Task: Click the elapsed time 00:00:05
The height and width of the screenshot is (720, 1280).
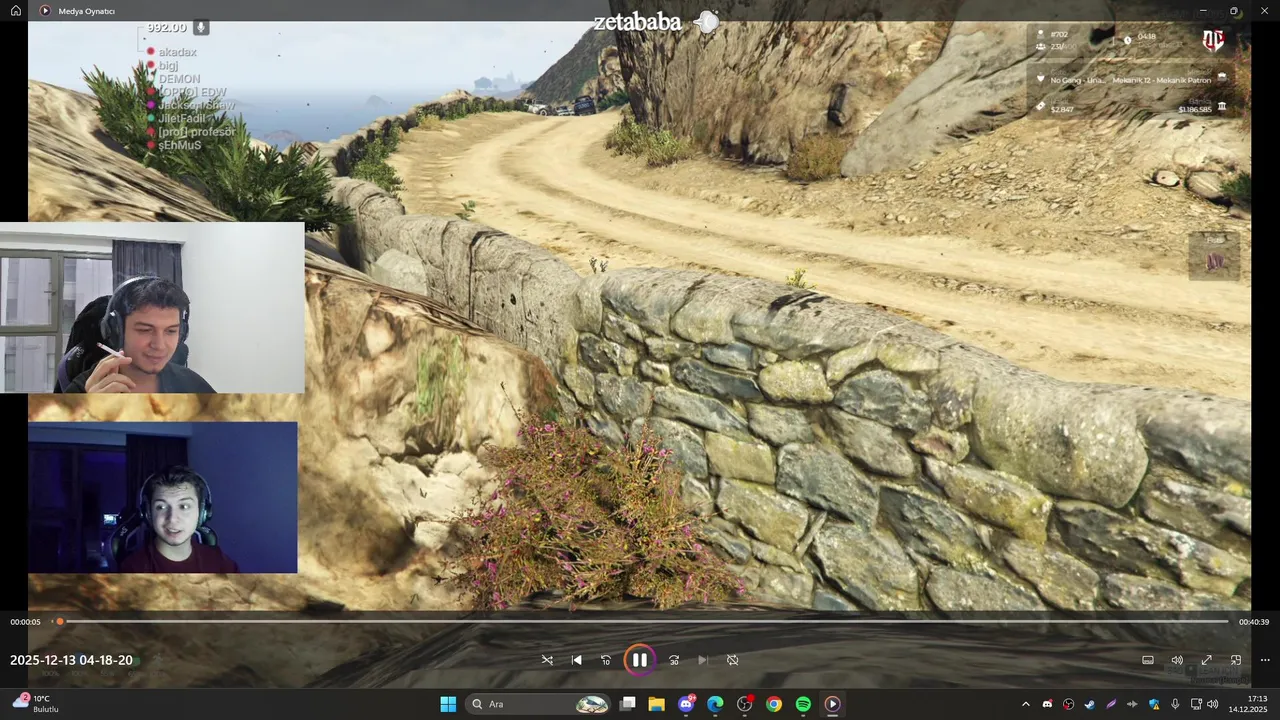Action: pos(25,622)
